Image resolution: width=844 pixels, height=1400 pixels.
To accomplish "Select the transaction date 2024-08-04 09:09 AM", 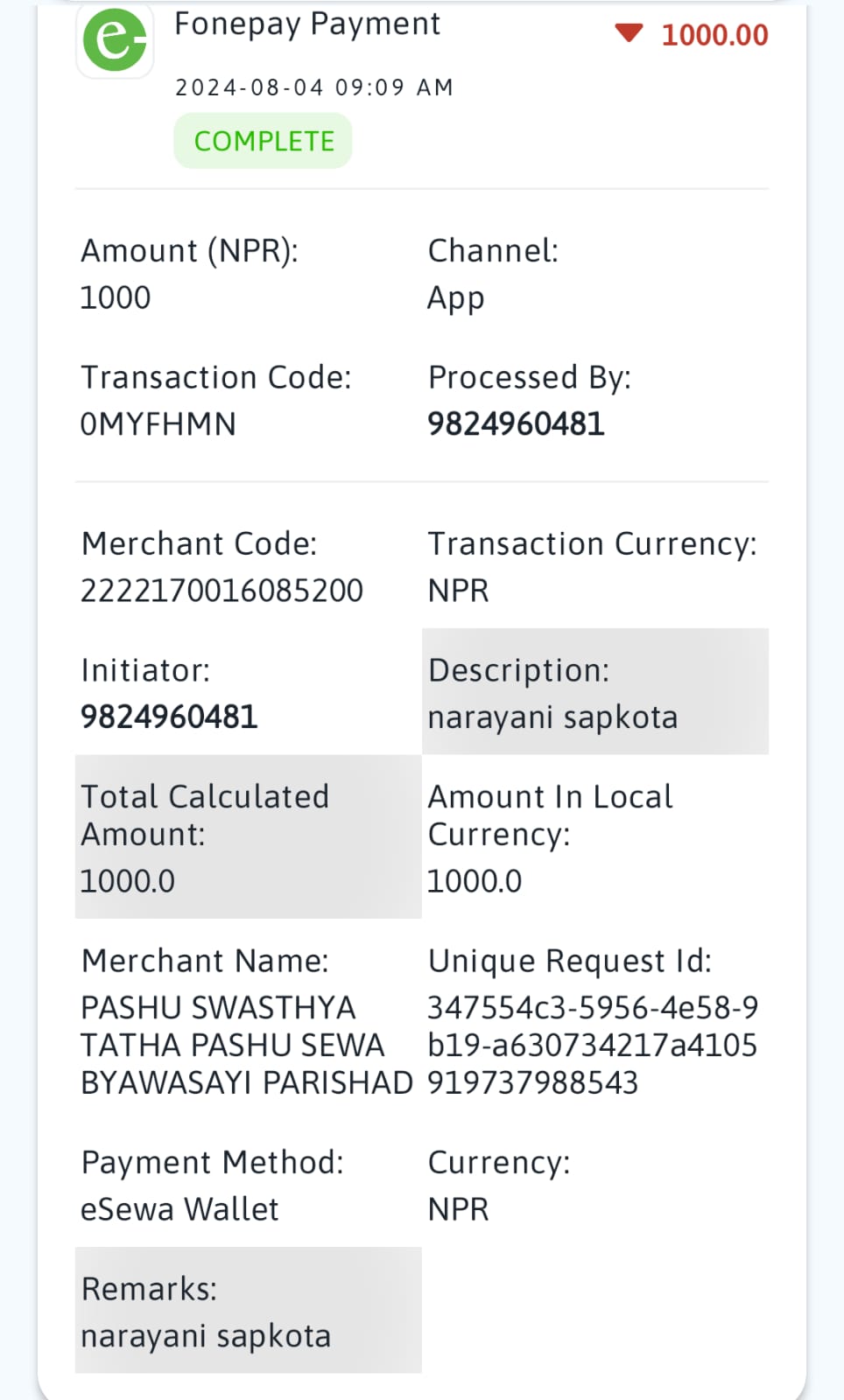I will (314, 87).
